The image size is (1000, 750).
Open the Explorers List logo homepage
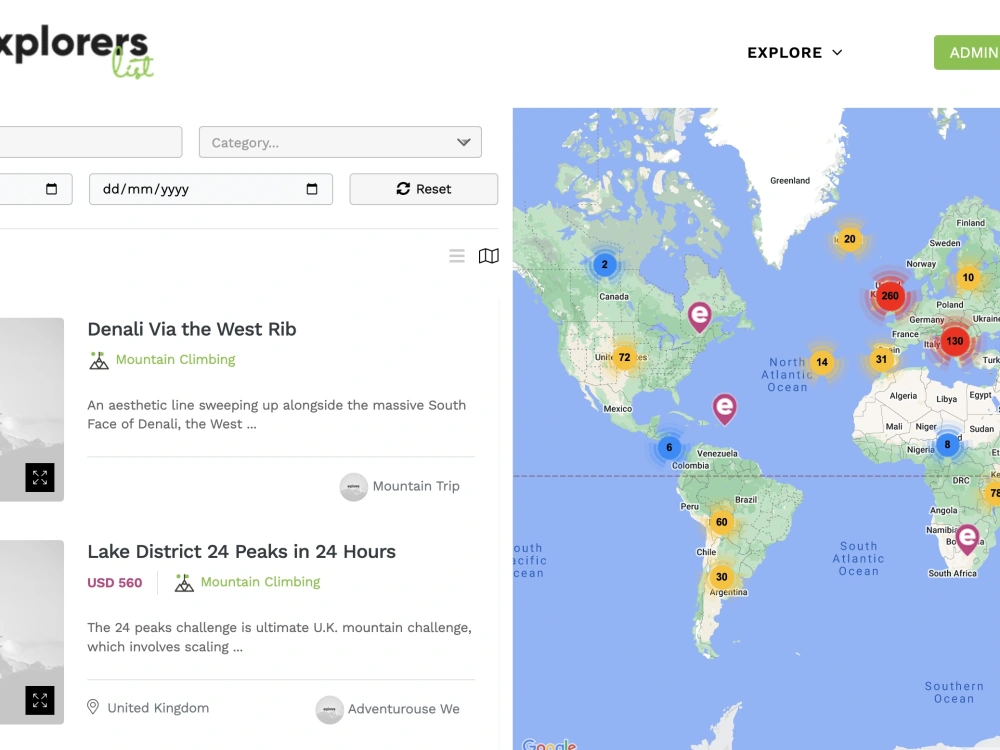(77, 52)
